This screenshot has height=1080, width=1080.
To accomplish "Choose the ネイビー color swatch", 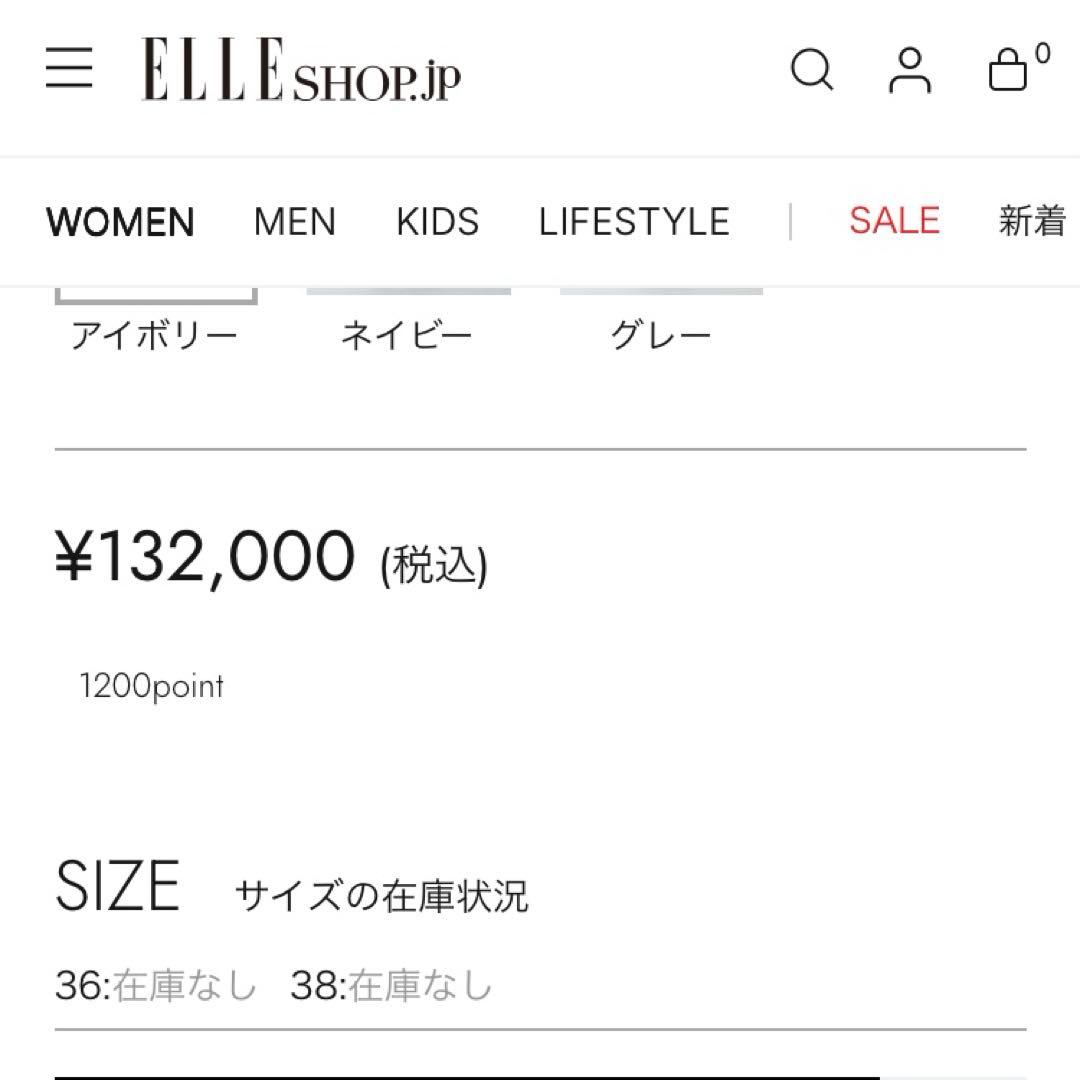I will [x=406, y=320].
